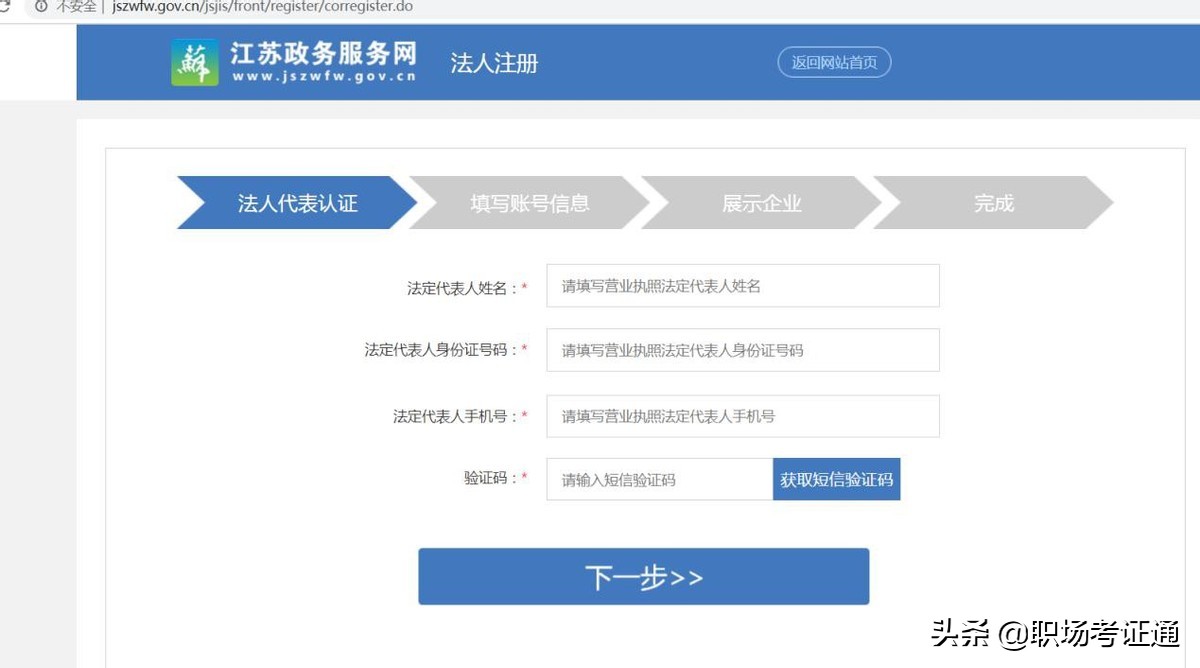Click the Jiangsu government service logo icon
Screen dimensions: 1200x668
pos(195,63)
